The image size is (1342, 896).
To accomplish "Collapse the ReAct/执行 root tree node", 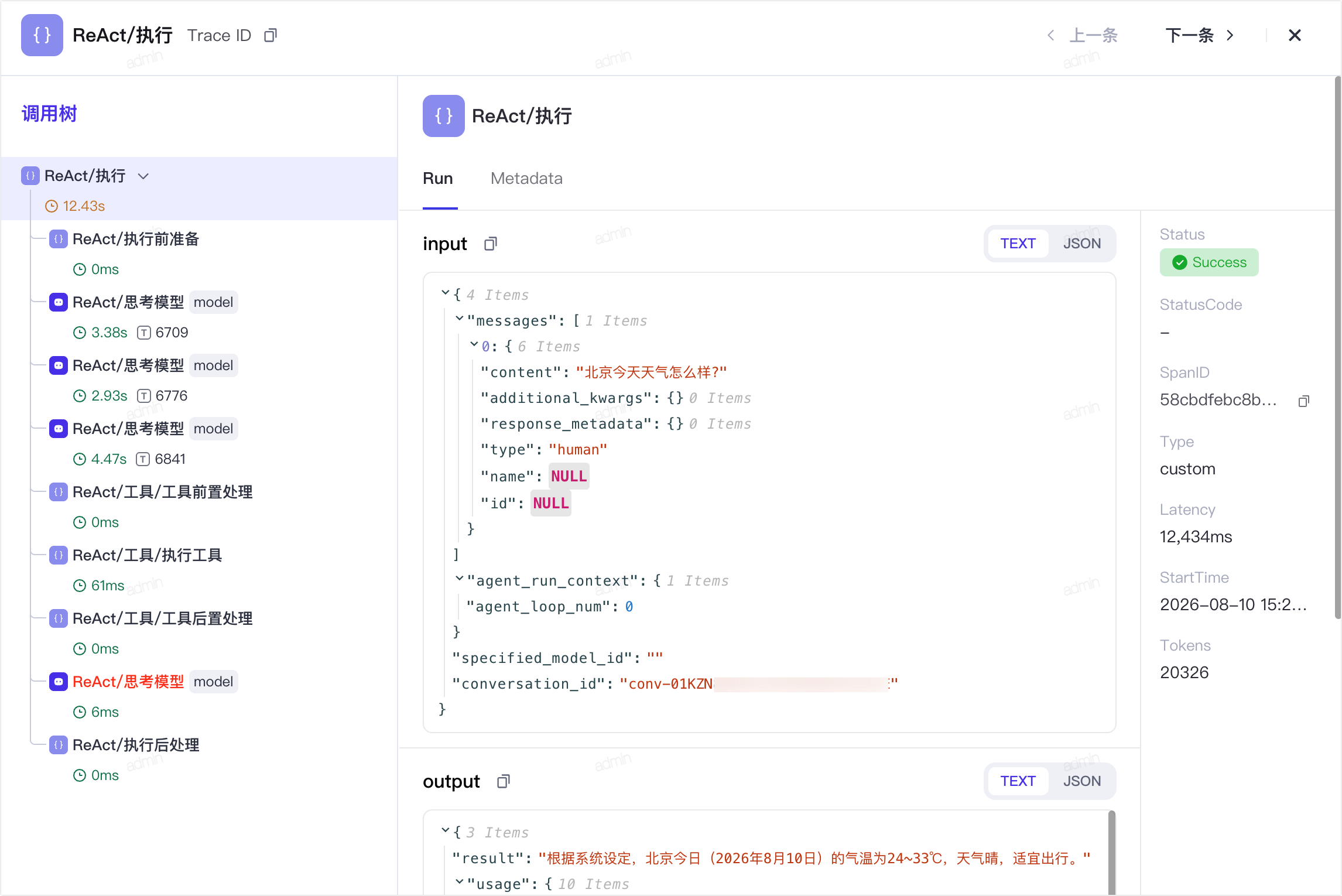I will 143,176.
